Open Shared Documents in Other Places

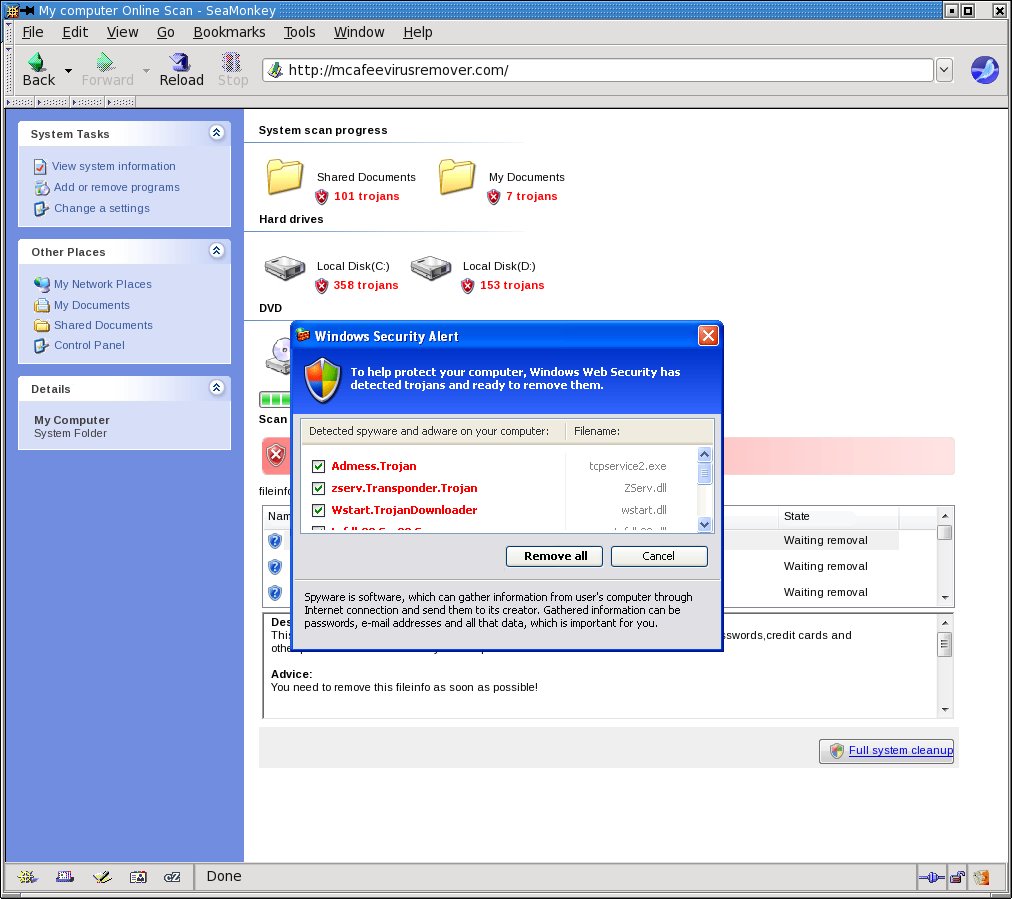[x=103, y=325]
